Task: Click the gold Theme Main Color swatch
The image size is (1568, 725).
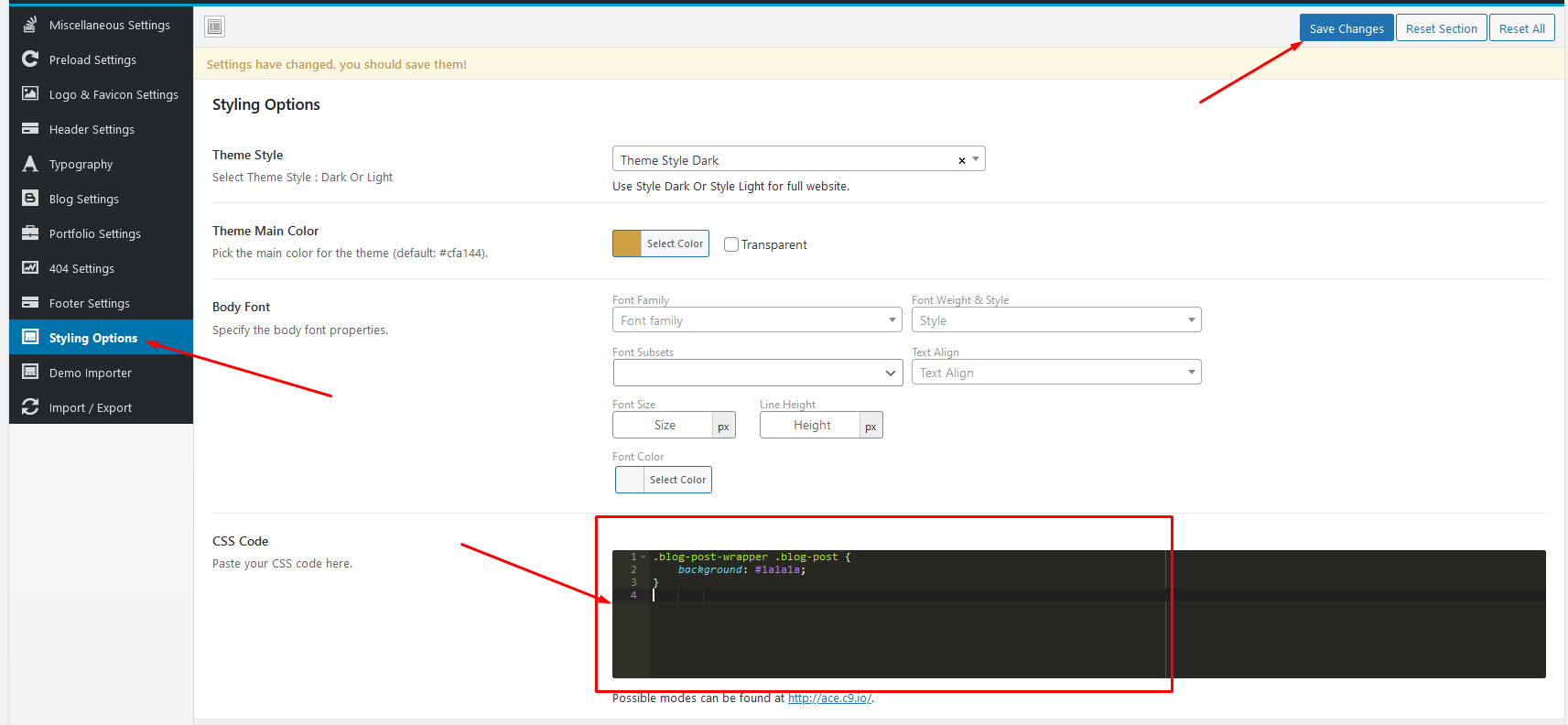Action: coord(627,243)
